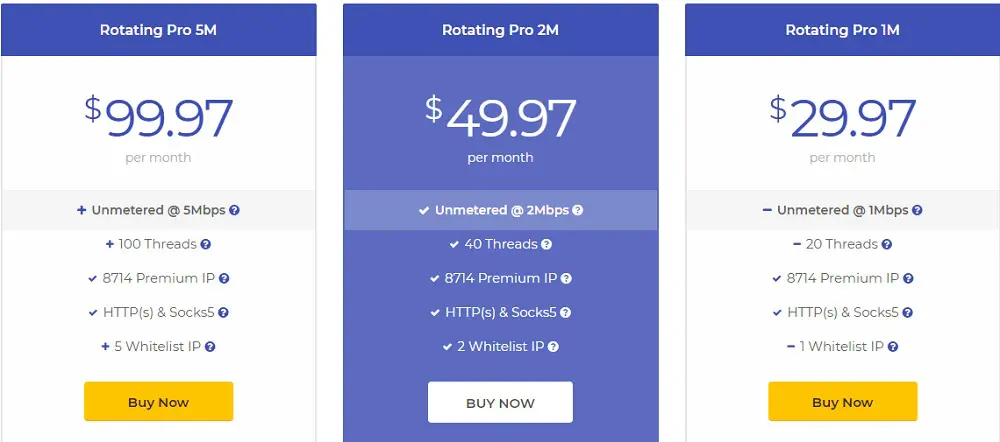Click help icon next to Unmetered @ 2Mbps
Screen dimensions: 1000x442
click(577, 210)
